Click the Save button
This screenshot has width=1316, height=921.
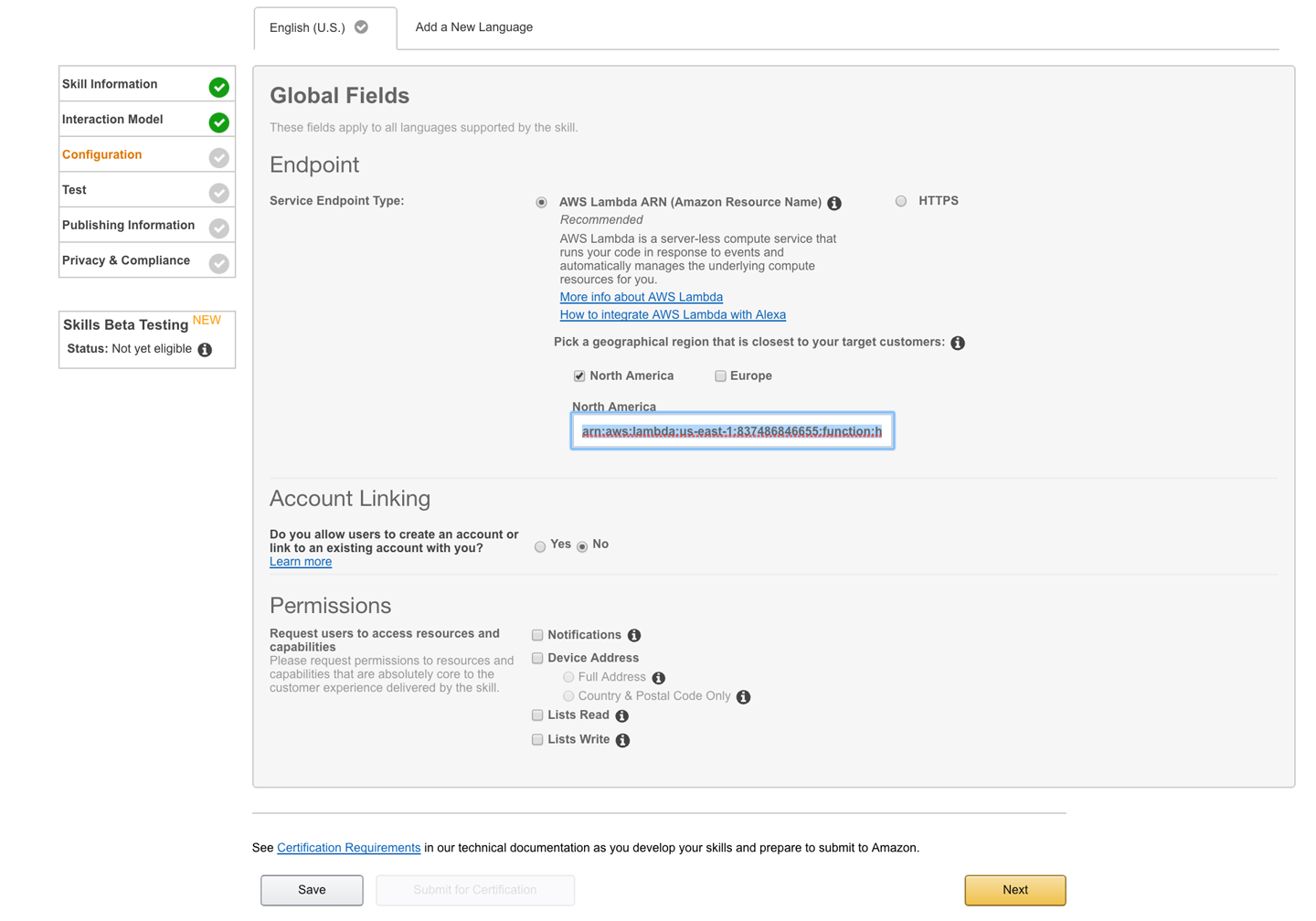point(312,890)
